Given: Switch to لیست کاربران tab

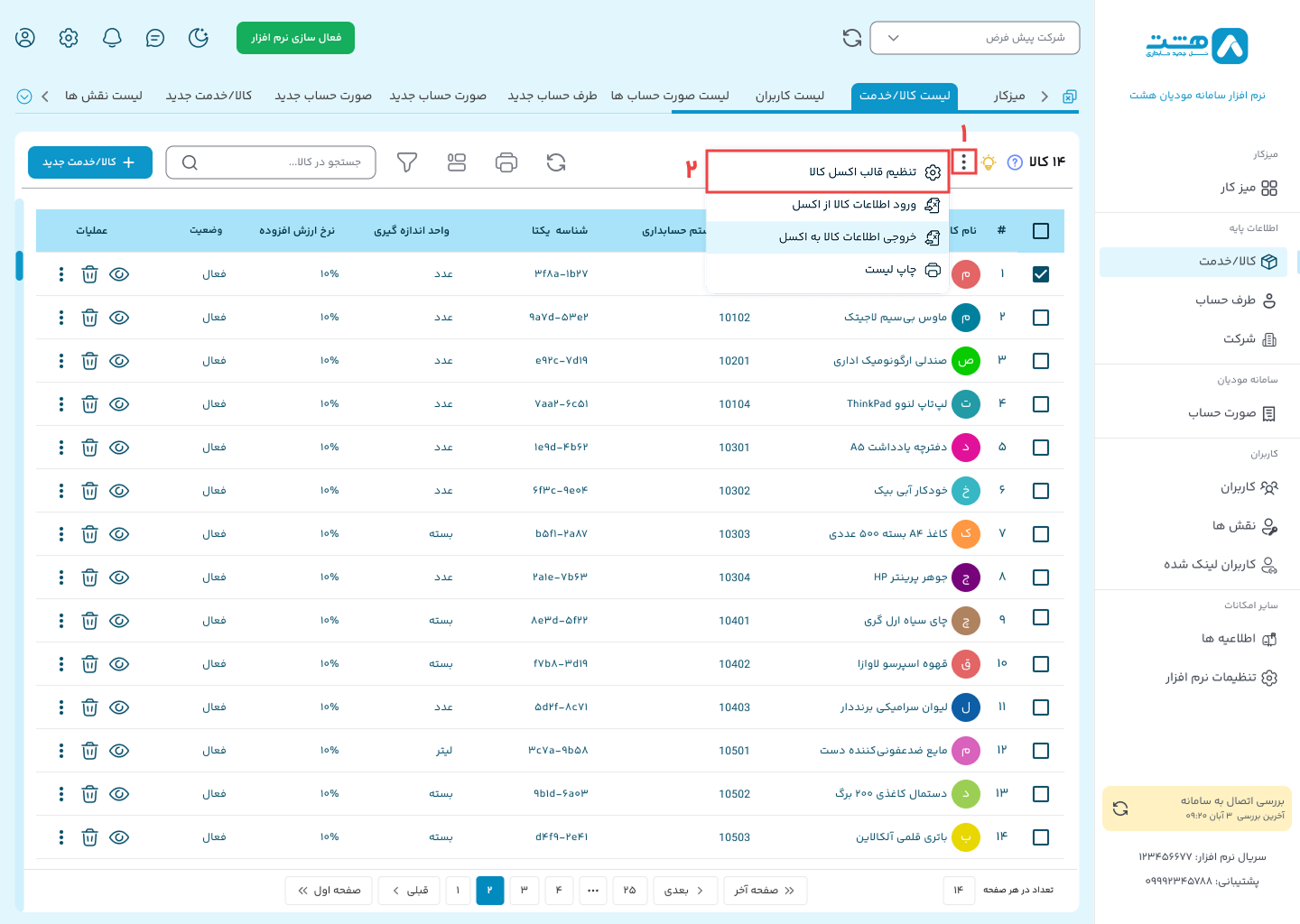Looking at the screenshot, I should 789,96.
